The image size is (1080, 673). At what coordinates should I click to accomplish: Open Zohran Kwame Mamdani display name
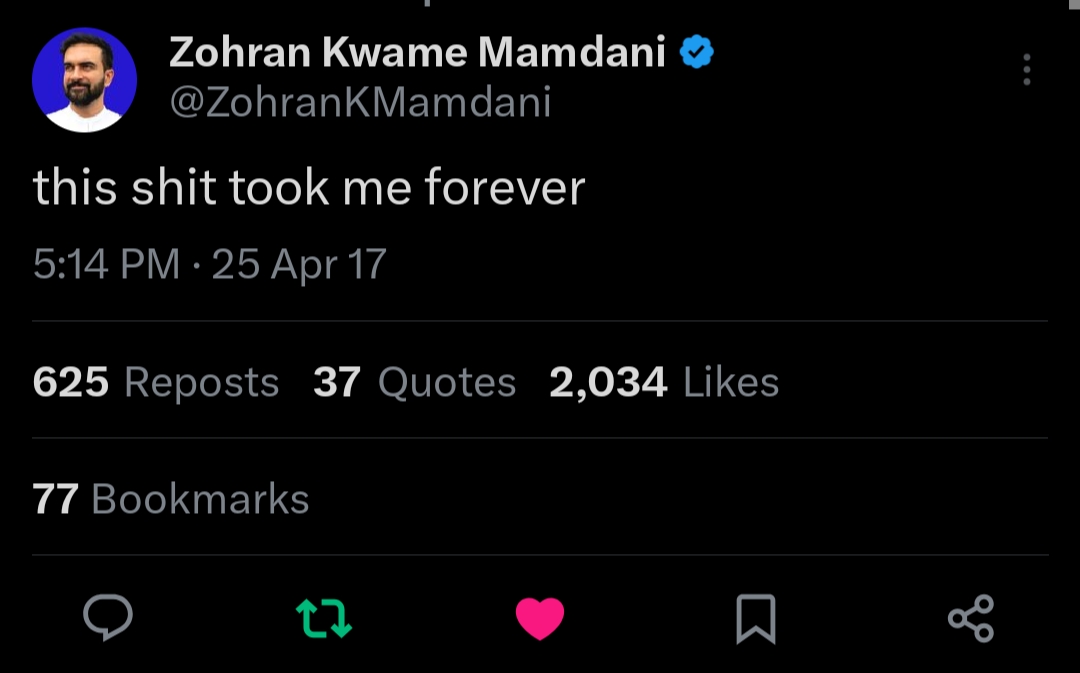tap(417, 52)
